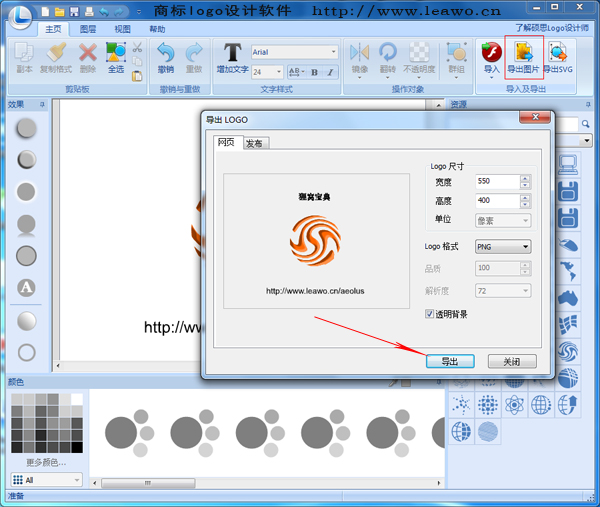Image resolution: width=600 pixels, height=507 pixels.
Task: Open the resources category dropdown arrow
Action: tap(587, 140)
